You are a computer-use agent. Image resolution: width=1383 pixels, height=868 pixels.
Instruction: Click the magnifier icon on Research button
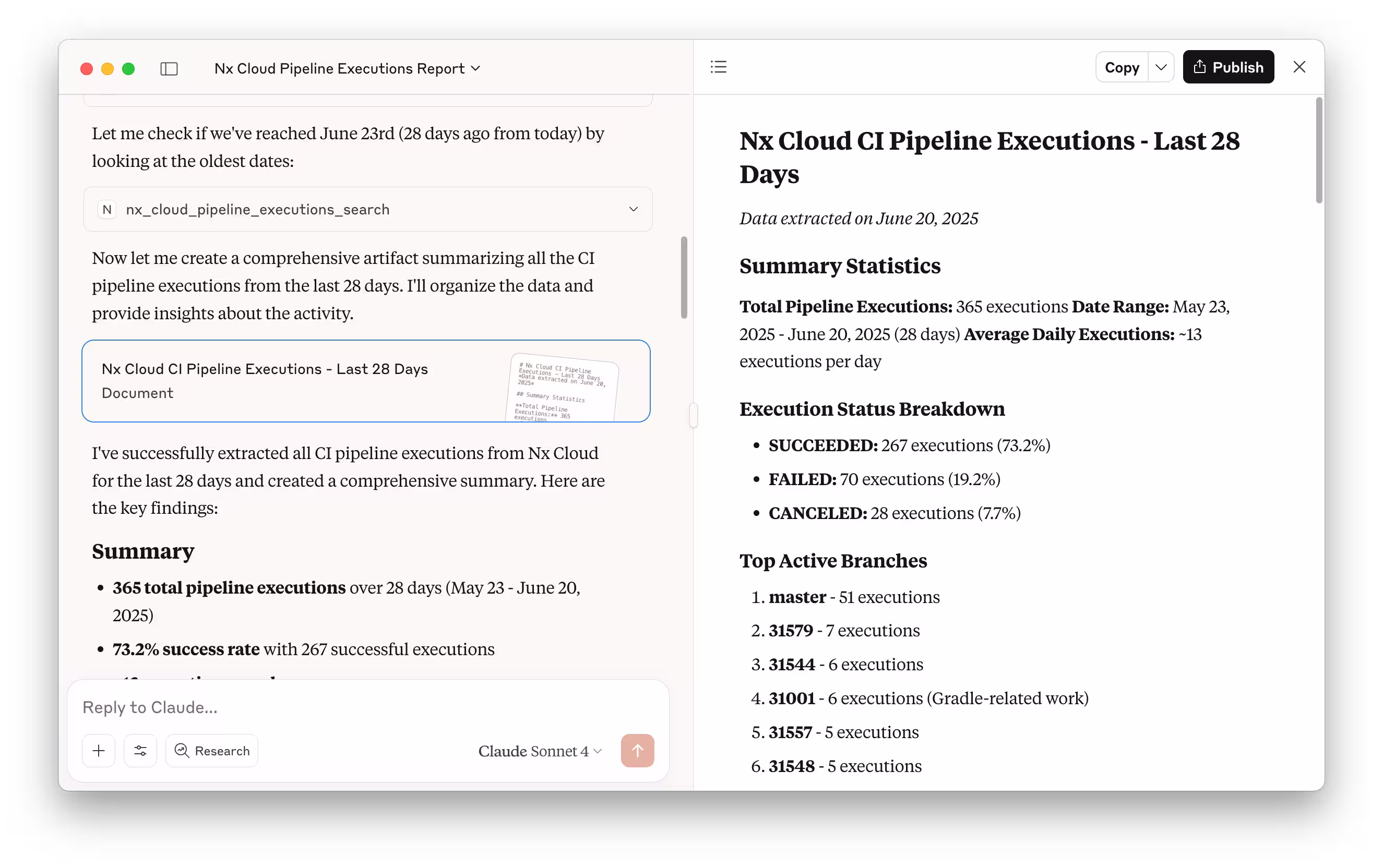[182, 750]
